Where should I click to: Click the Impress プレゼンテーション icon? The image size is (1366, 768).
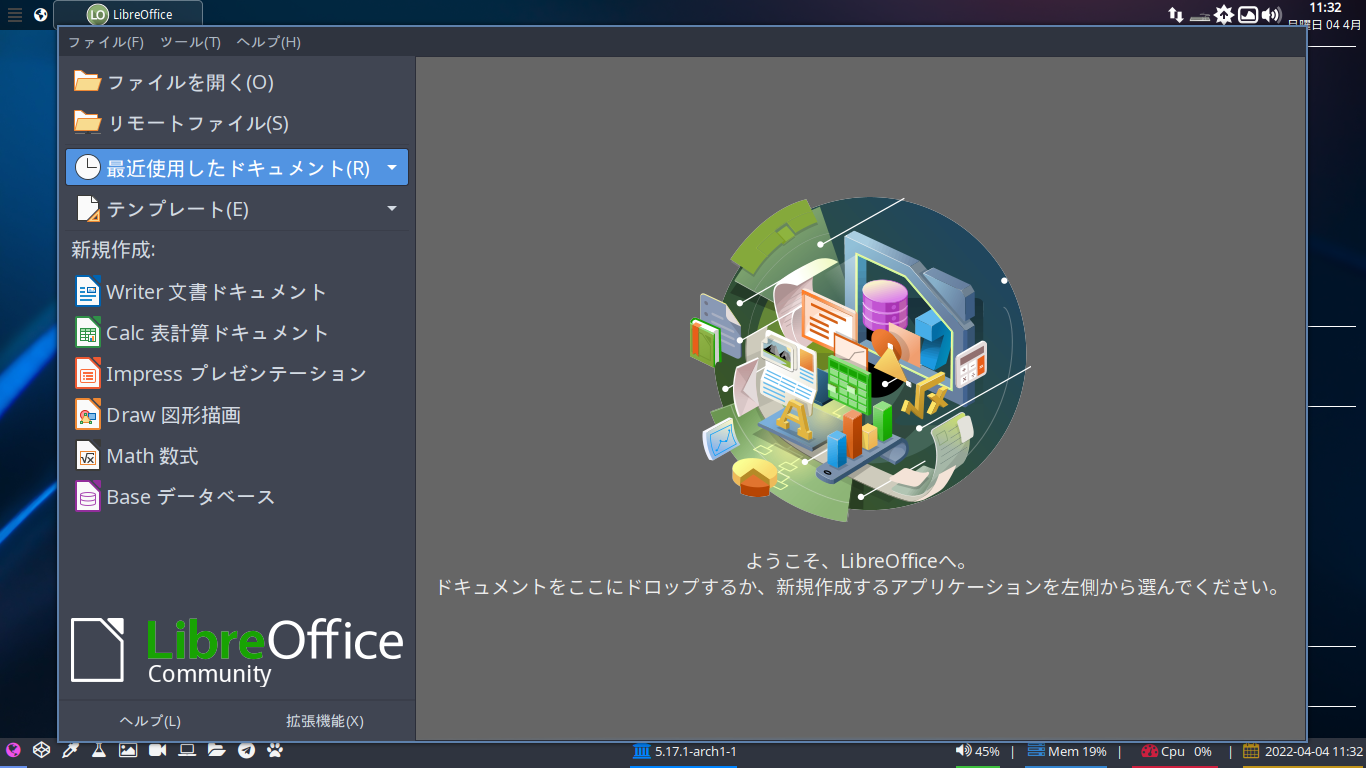point(88,373)
